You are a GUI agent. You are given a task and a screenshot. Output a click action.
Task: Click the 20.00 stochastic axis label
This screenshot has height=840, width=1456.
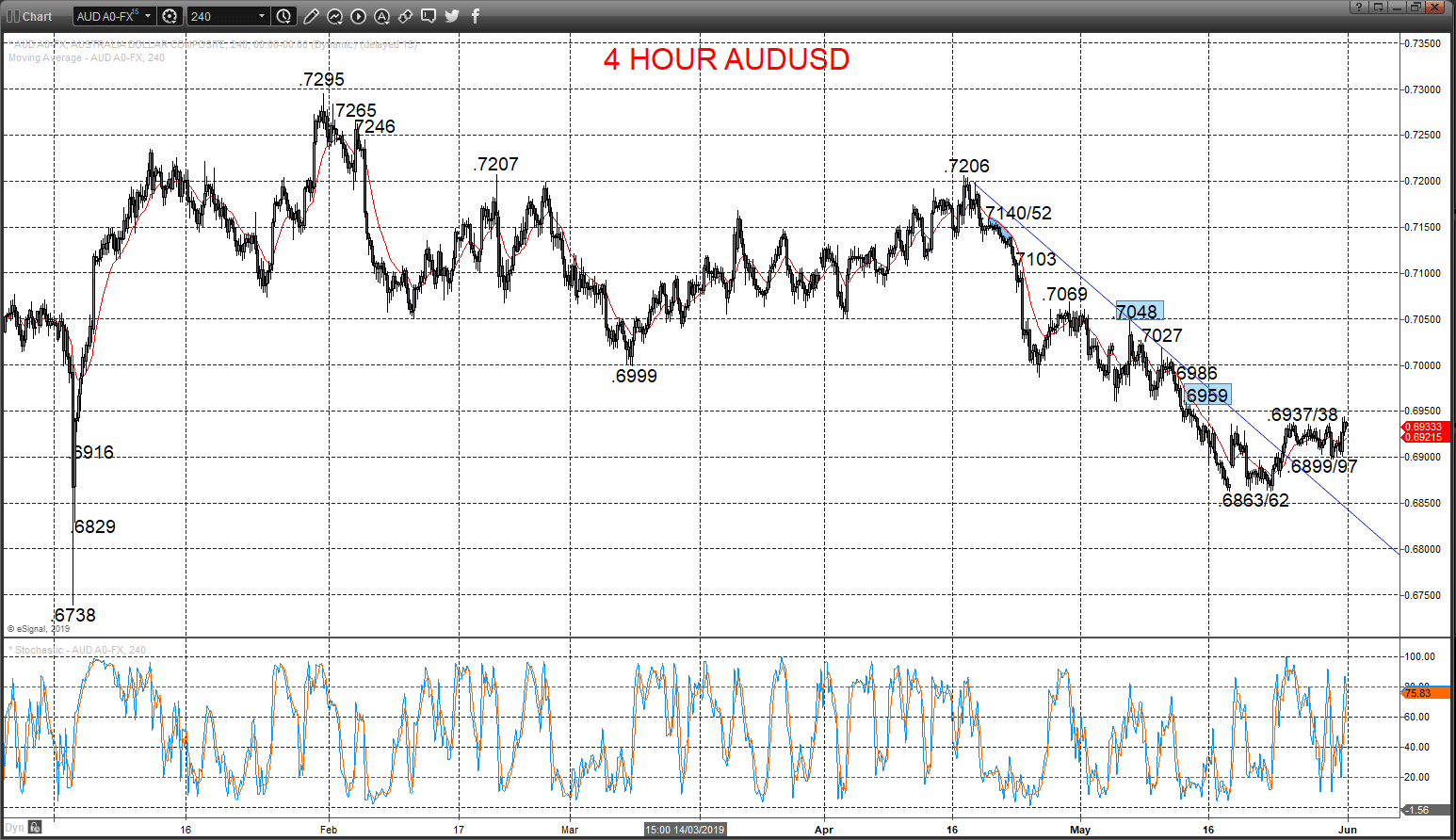pyautogui.click(x=1417, y=777)
